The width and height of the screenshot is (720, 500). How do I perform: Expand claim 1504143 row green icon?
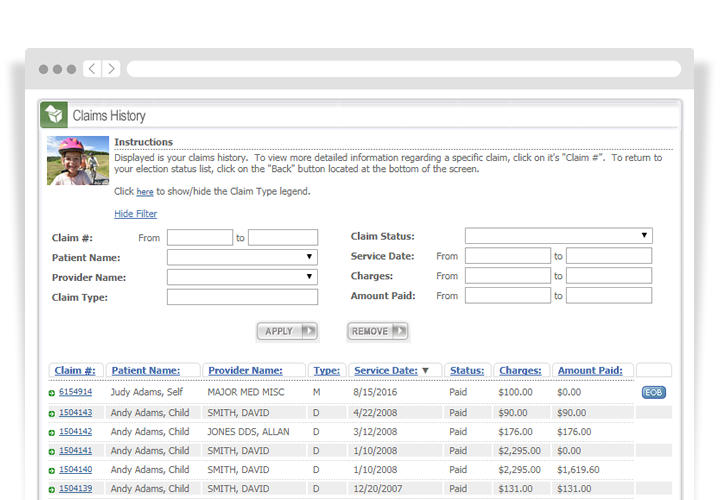click(x=52, y=413)
